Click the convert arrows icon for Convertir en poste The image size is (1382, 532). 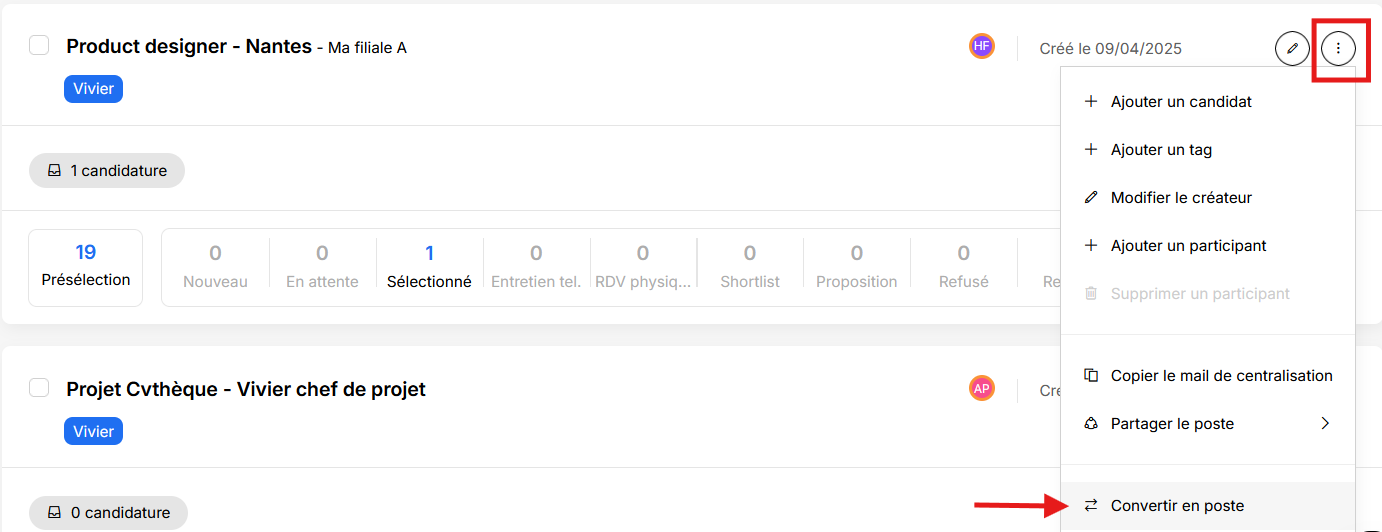pyautogui.click(x=1091, y=505)
